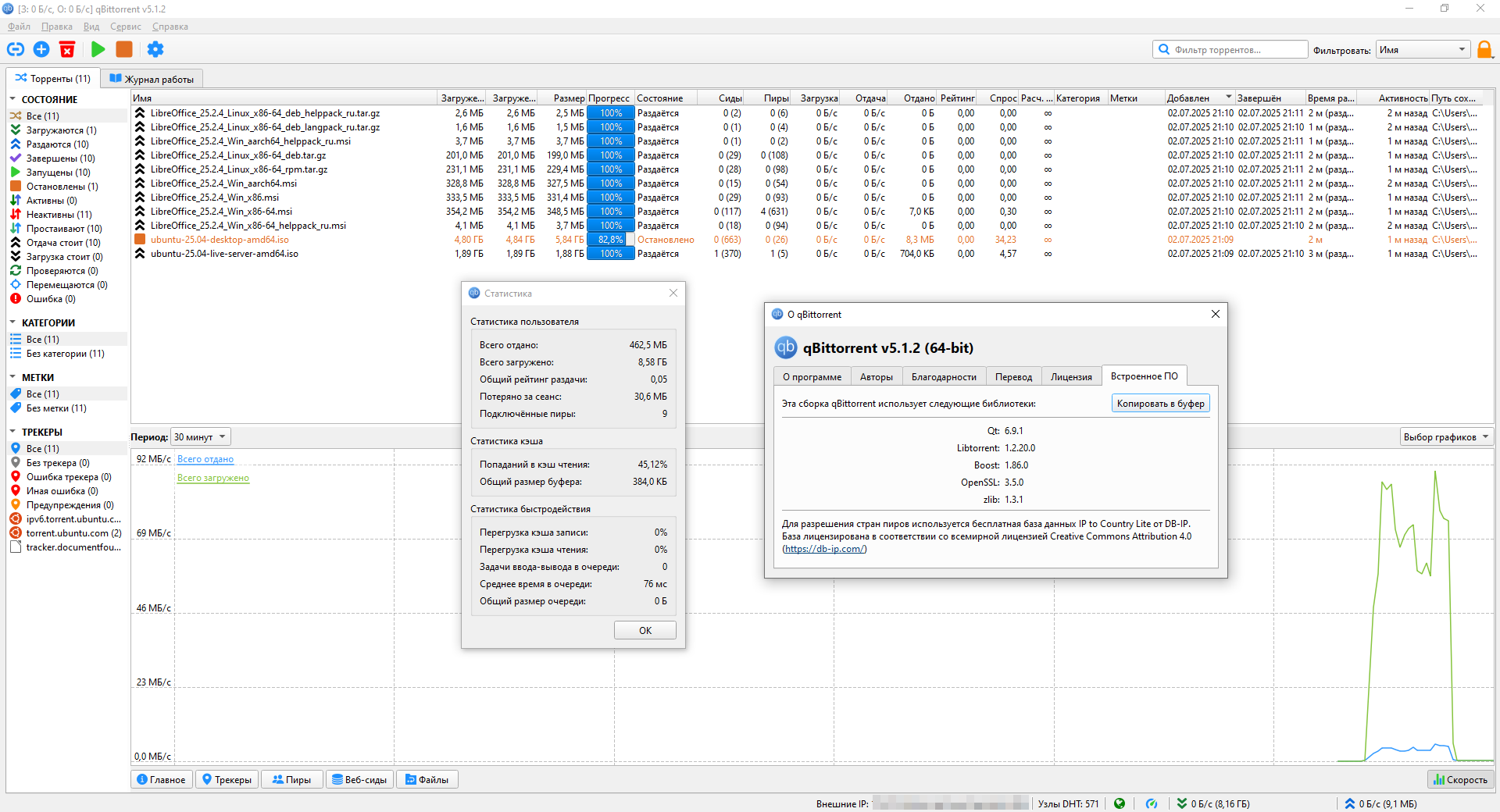The width and height of the screenshot is (1500, 812).
Task: Click the alternative speed limits icon in status bar
Action: (x=1152, y=803)
